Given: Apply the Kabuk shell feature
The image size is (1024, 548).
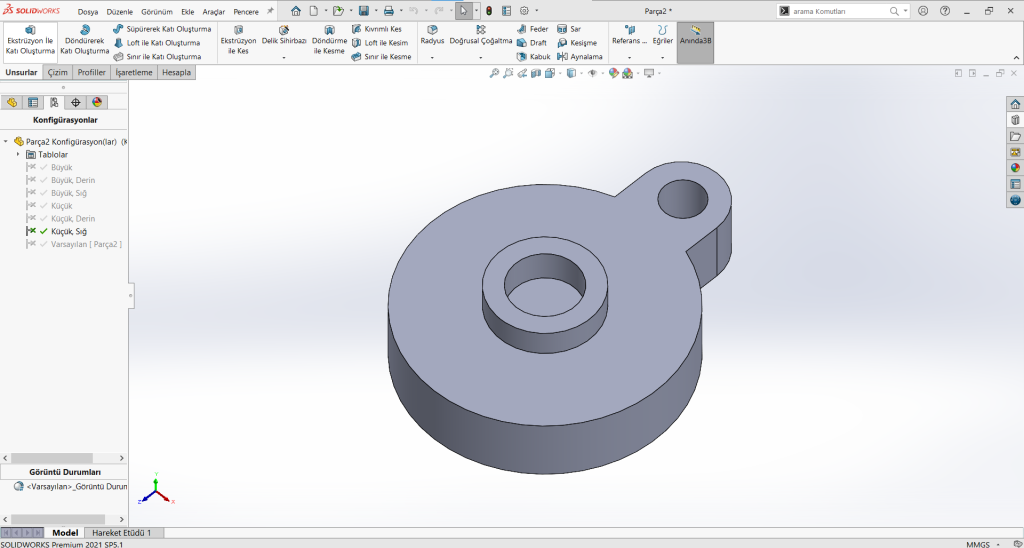Looking at the screenshot, I should pyautogui.click(x=533, y=57).
